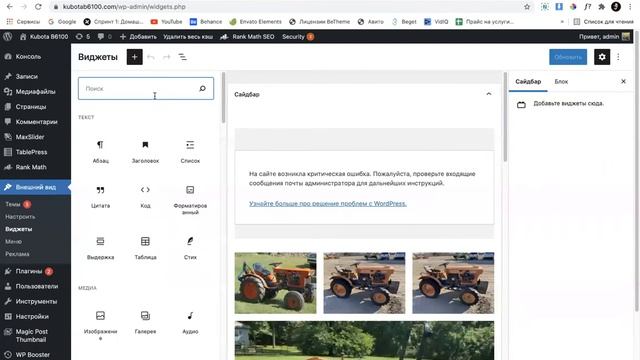The width and height of the screenshot is (640, 360).
Task: Insert the Список list block
Action: (x=190, y=152)
